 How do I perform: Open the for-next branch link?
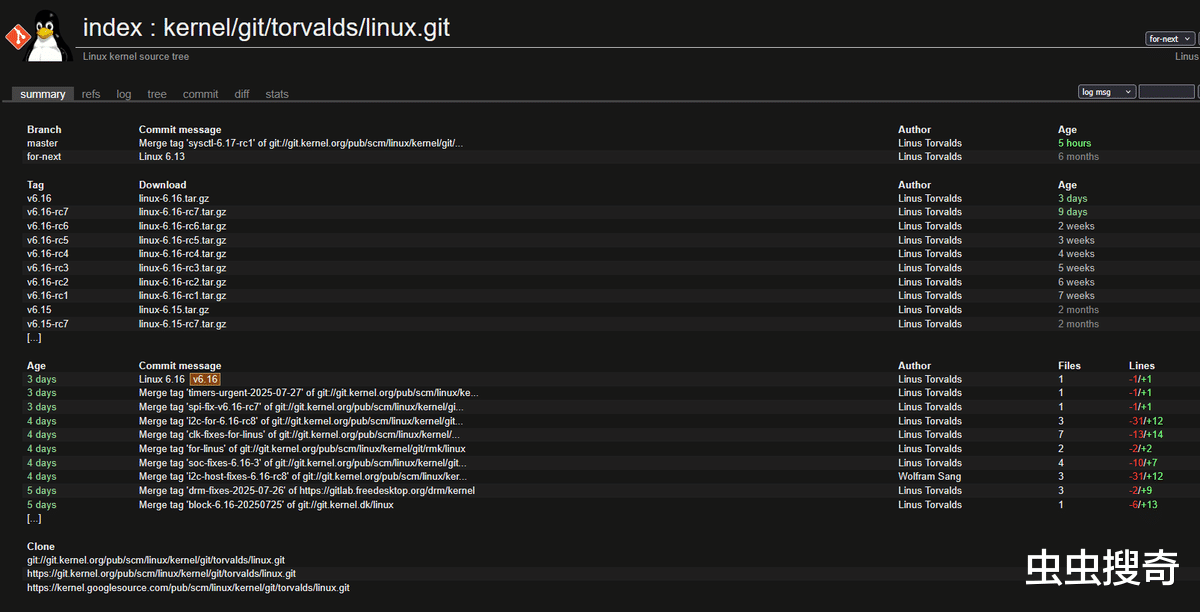click(44, 157)
